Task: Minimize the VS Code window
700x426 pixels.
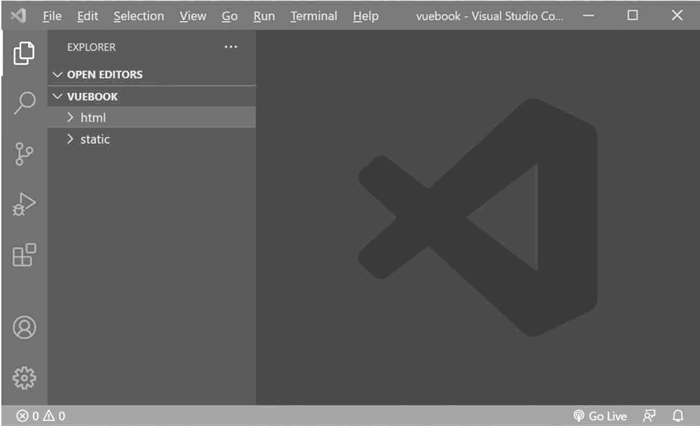Action: pyautogui.click(x=589, y=16)
